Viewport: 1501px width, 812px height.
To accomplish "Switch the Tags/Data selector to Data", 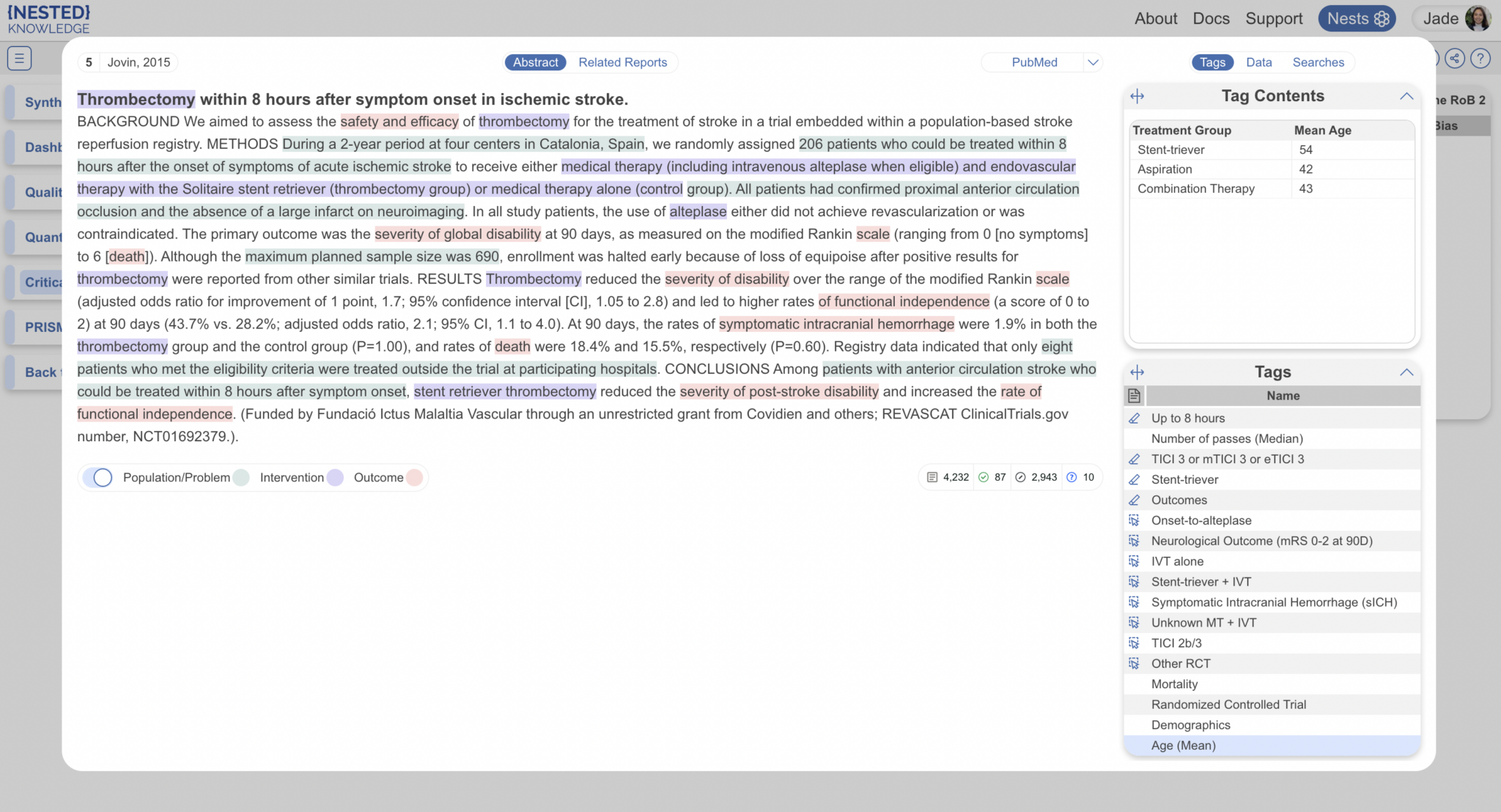I will pyautogui.click(x=1258, y=62).
